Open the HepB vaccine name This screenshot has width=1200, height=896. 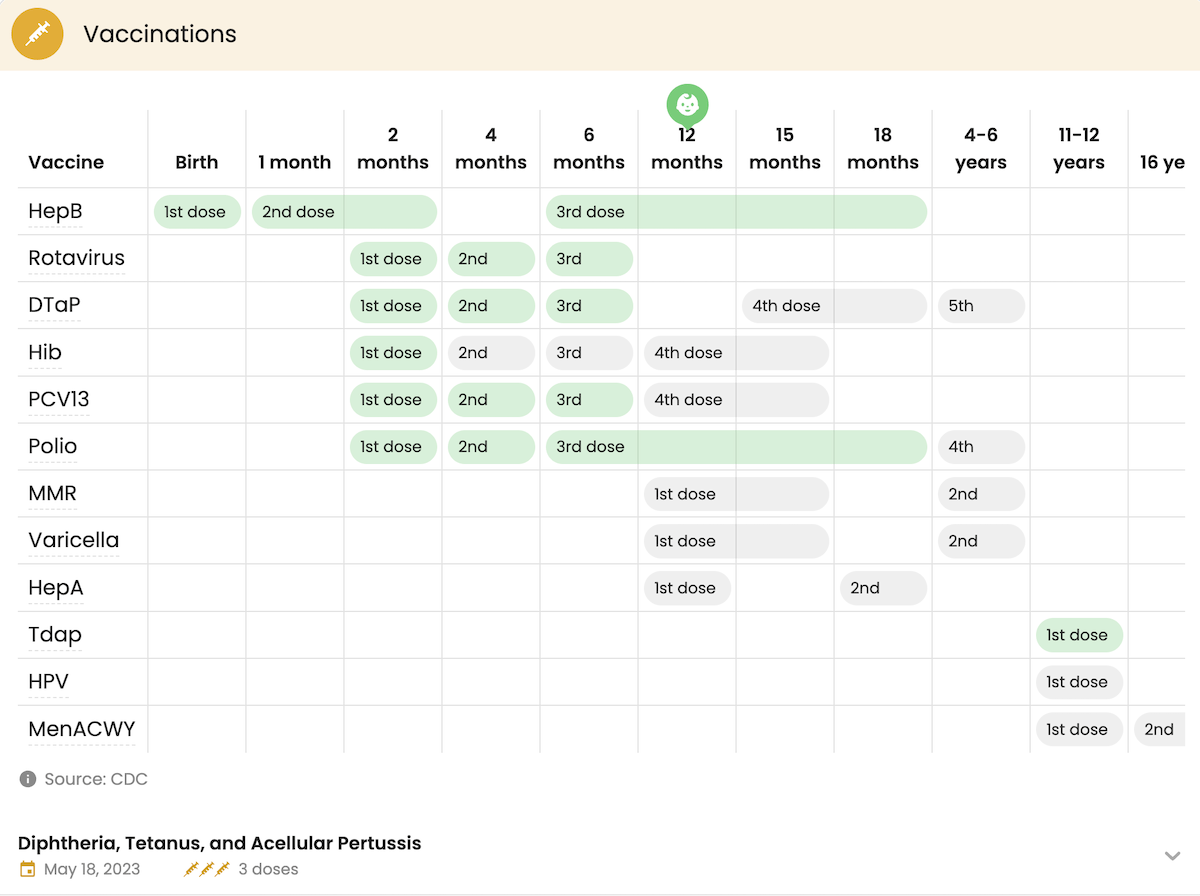[x=55, y=211]
